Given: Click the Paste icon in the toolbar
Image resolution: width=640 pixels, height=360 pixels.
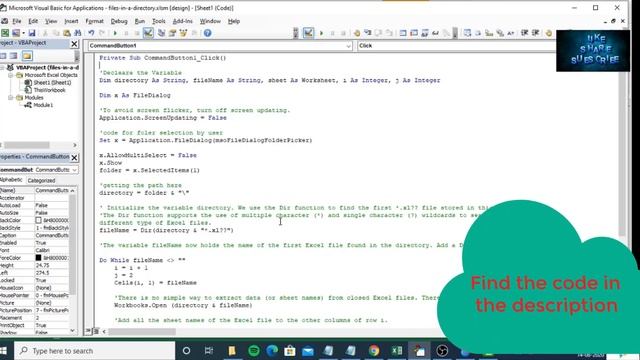Looking at the screenshot, I should 67,33.
